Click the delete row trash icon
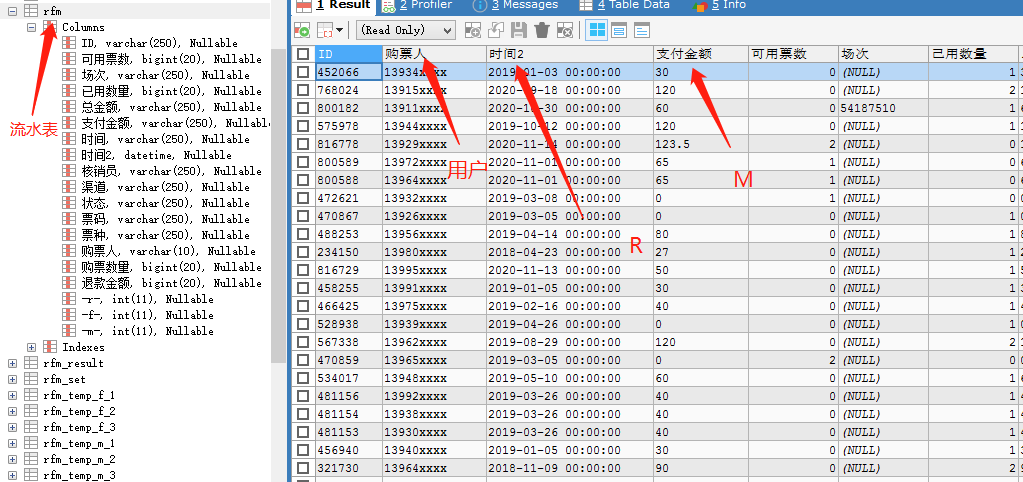 coord(541,30)
